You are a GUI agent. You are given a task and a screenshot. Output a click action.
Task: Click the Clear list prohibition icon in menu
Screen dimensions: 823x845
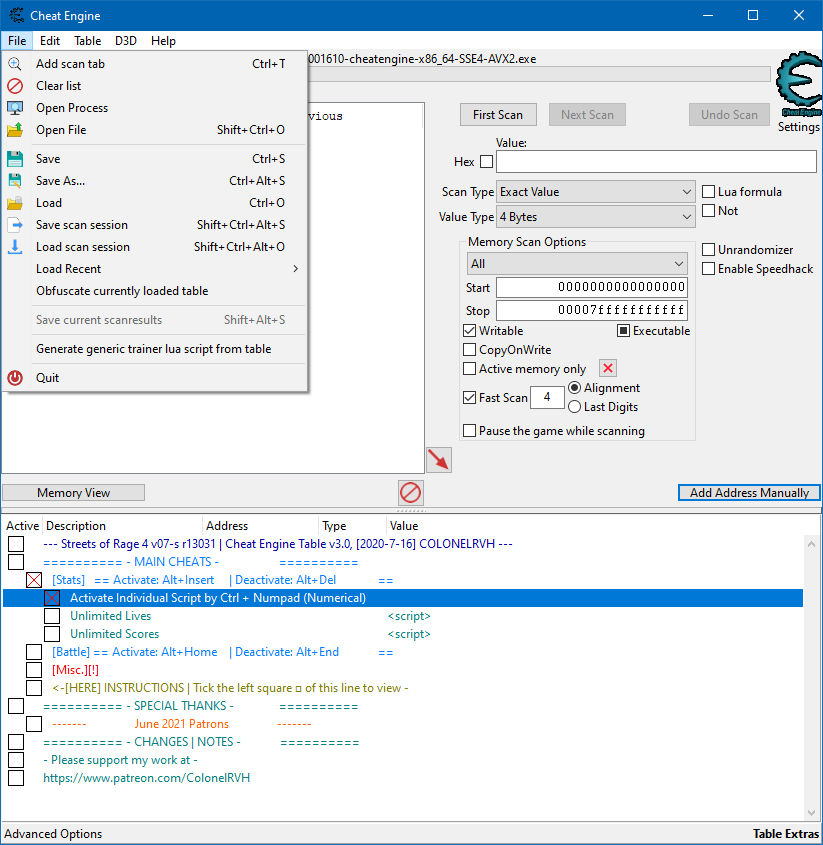pyautogui.click(x=15, y=86)
